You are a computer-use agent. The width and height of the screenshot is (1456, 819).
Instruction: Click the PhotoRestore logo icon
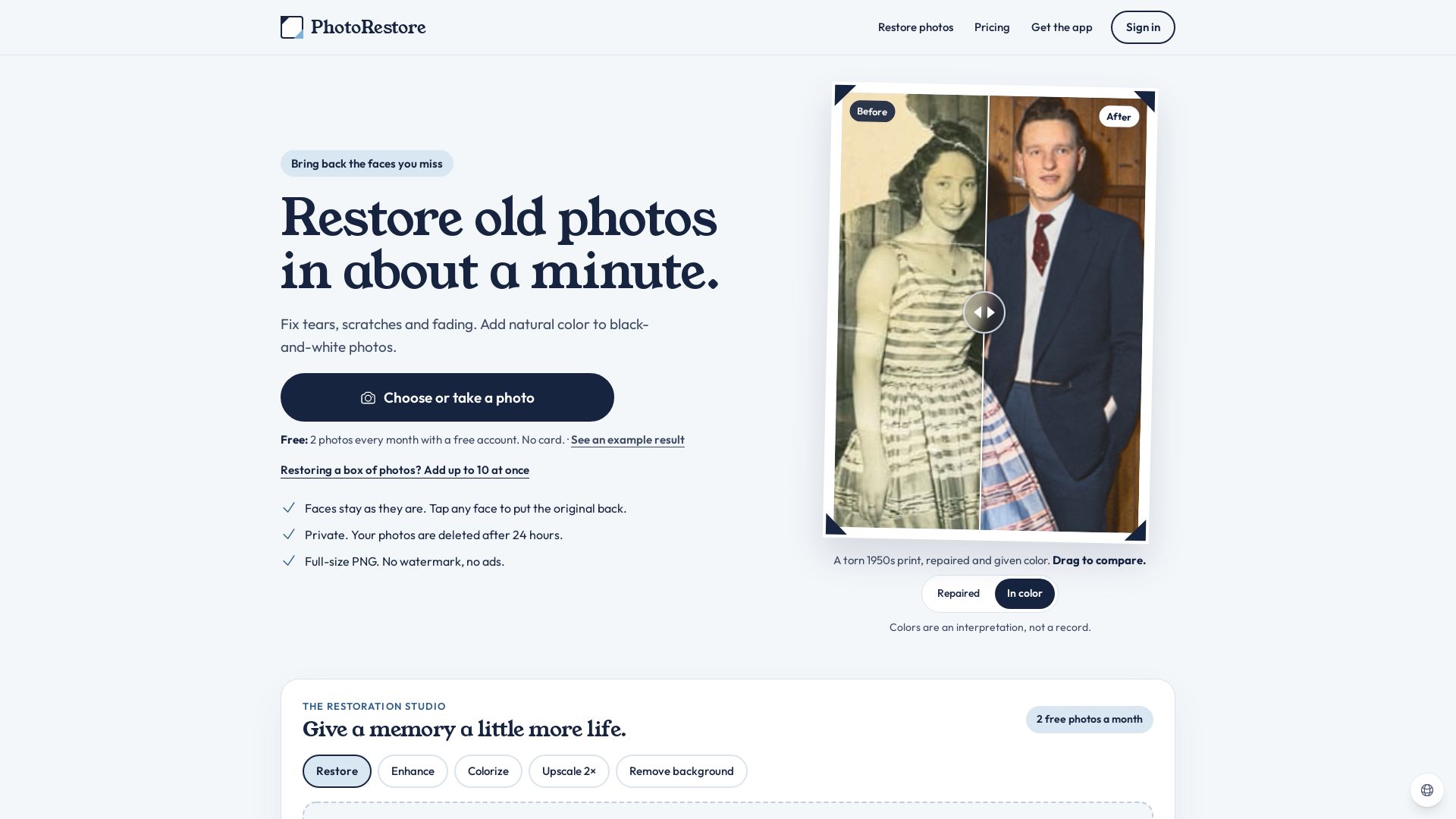(292, 27)
